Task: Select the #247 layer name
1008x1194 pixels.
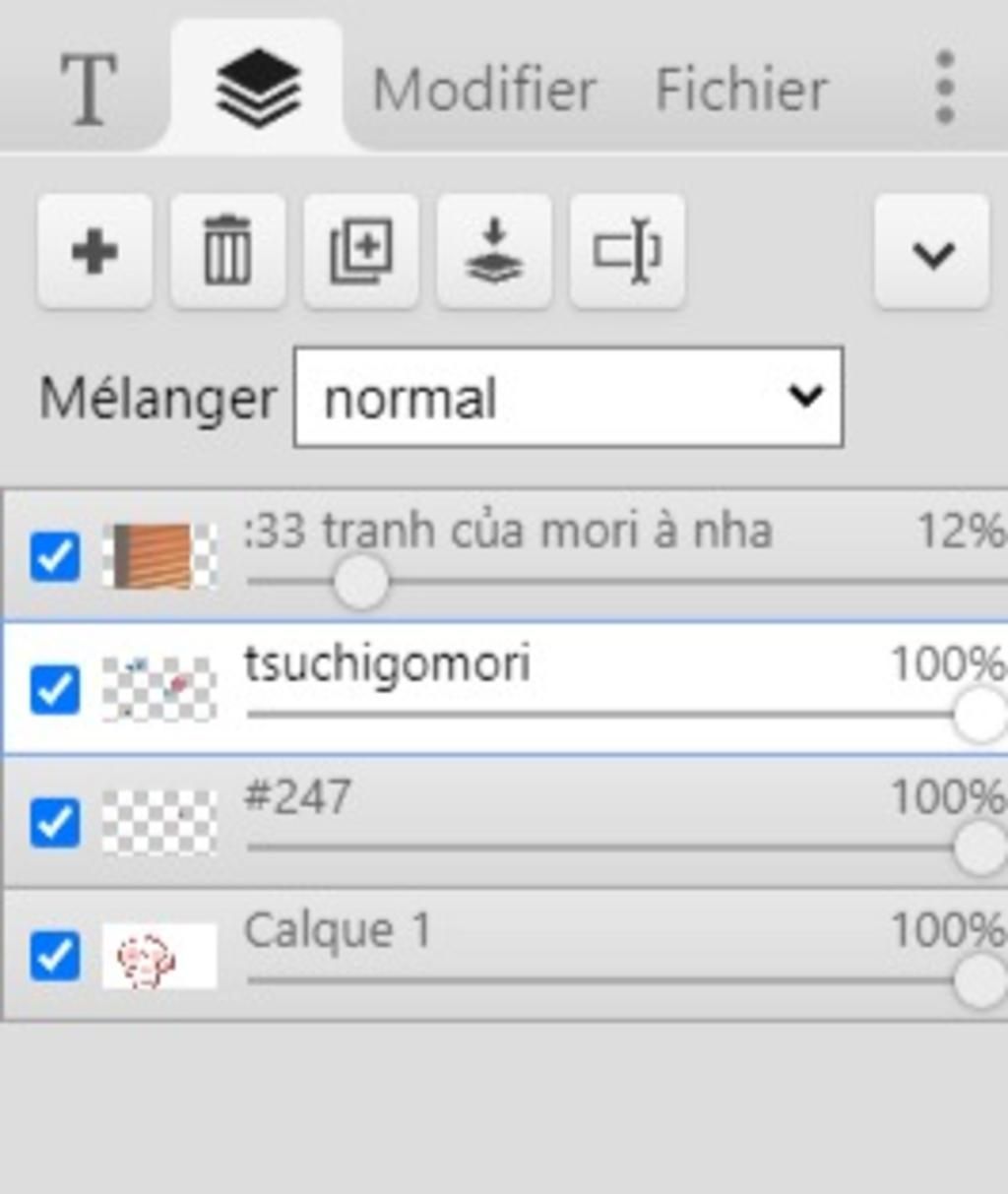Action: pos(296,796)
